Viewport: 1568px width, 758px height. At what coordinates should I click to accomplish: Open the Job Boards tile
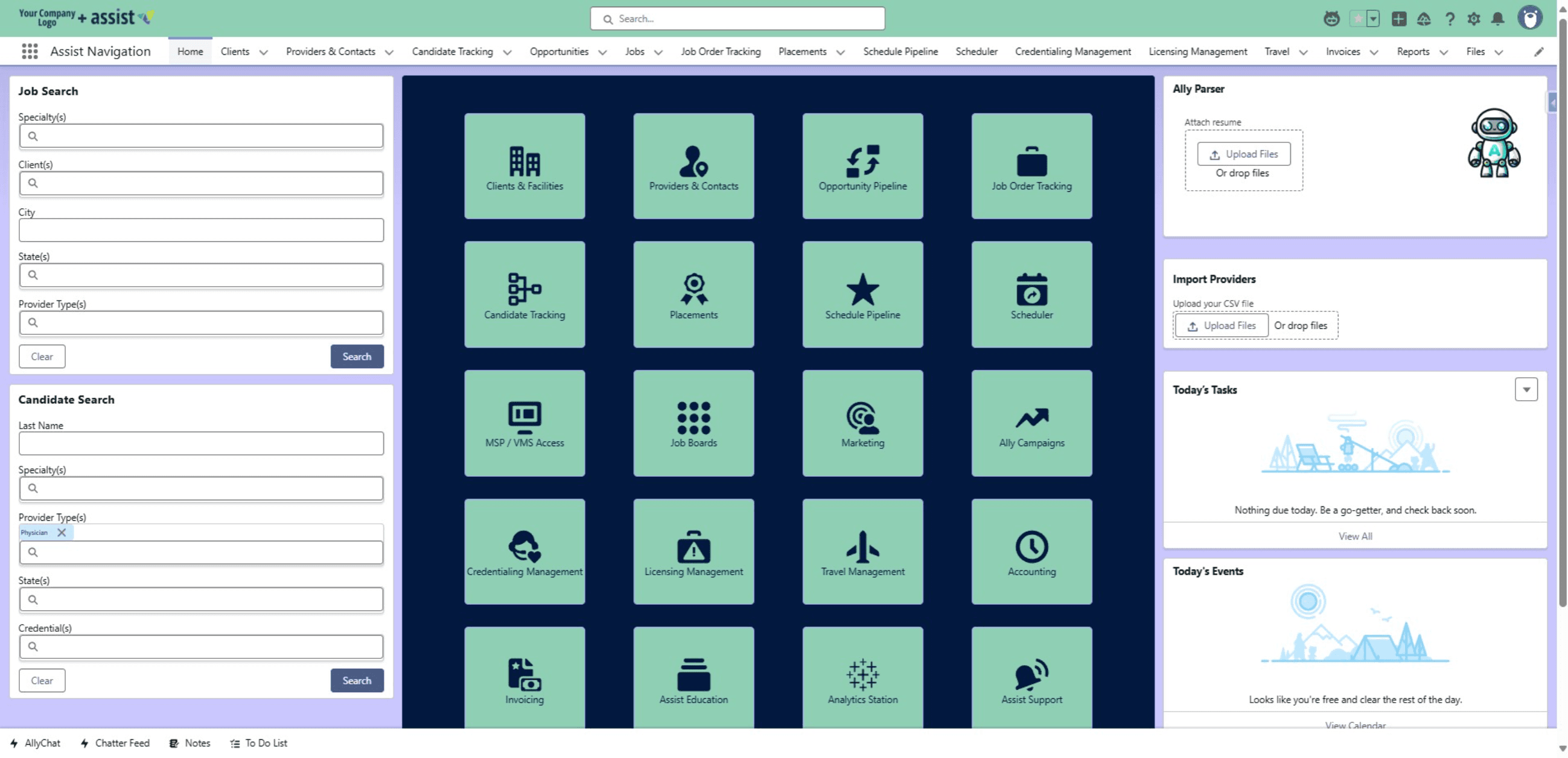point(693,423)
